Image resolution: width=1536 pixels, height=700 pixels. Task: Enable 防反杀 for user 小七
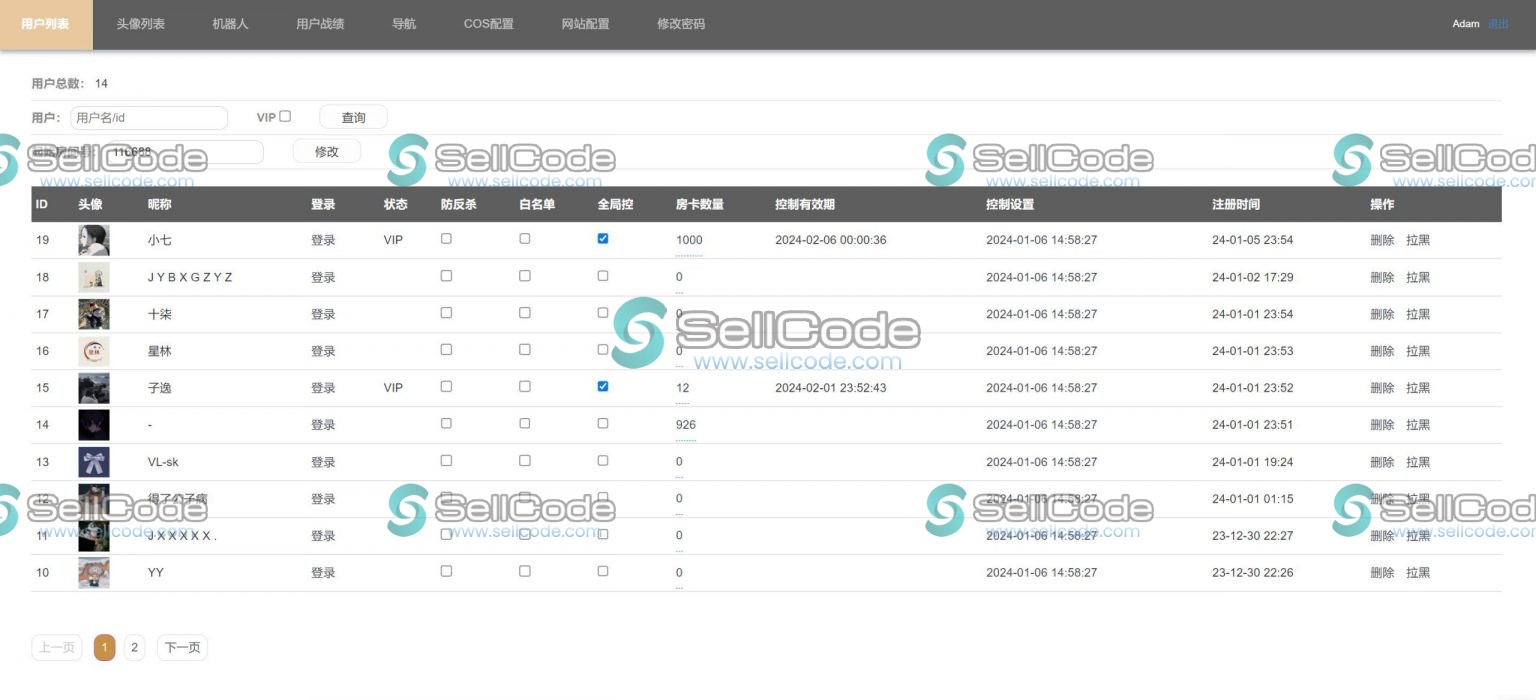click(446, 239)
